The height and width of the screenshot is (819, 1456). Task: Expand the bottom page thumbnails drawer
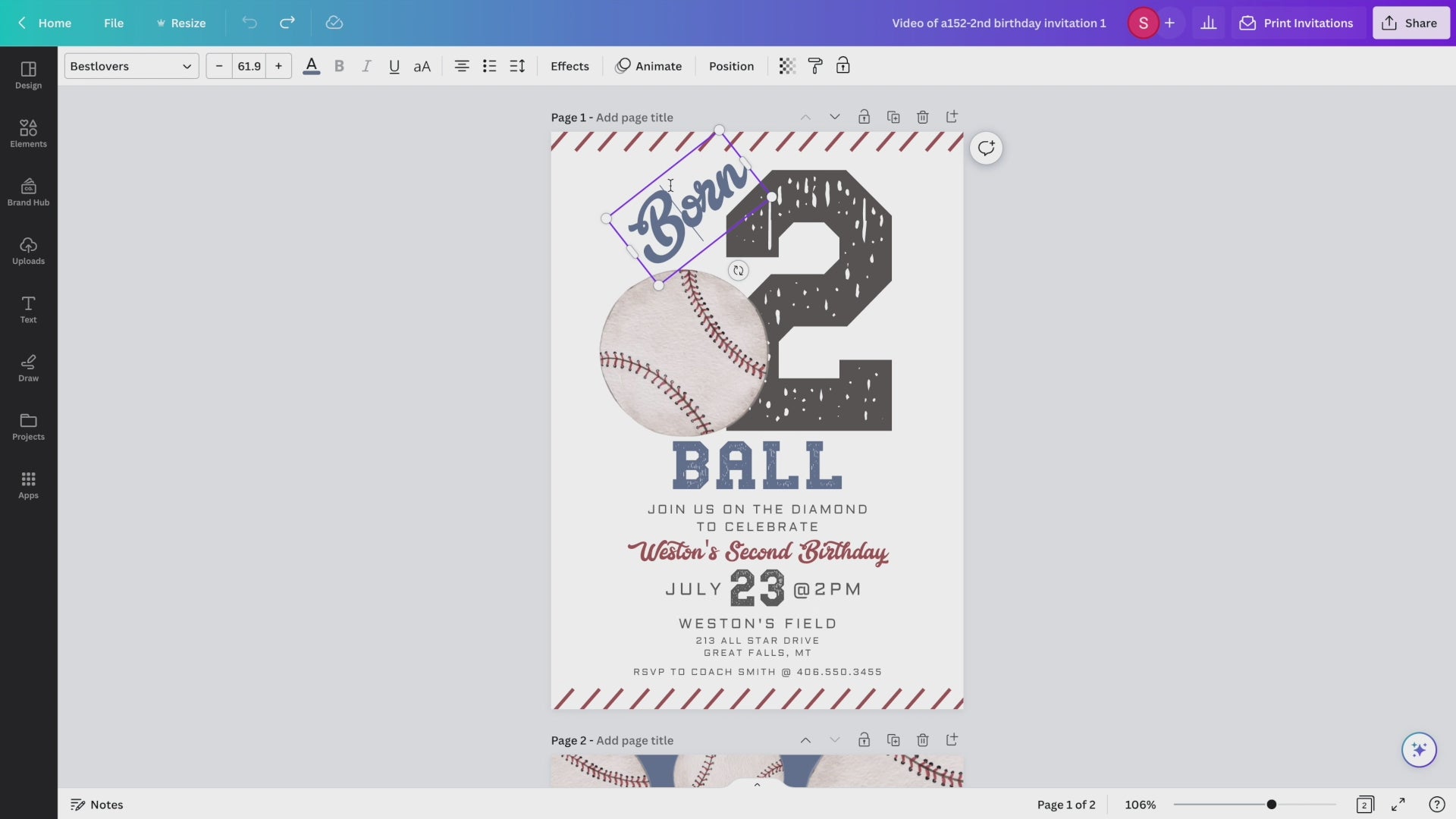click(x=757, y=784)
